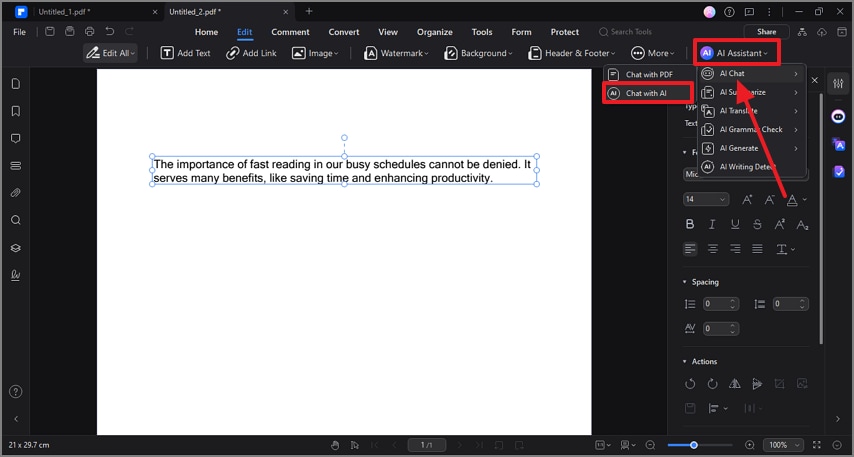Increase font size with A+ icon
854x457 pixels.
pos(747,200)
